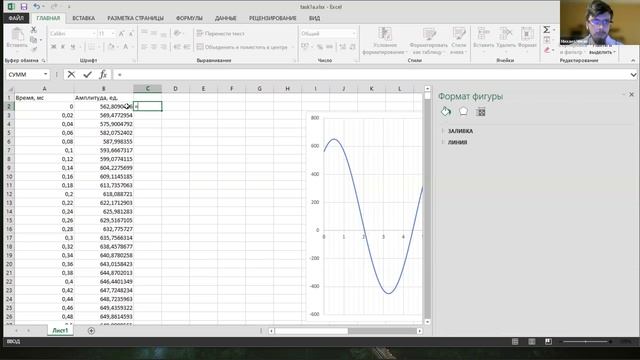Click the AutoSum sigma icon
Screen dimensions: 640x360
547,30
